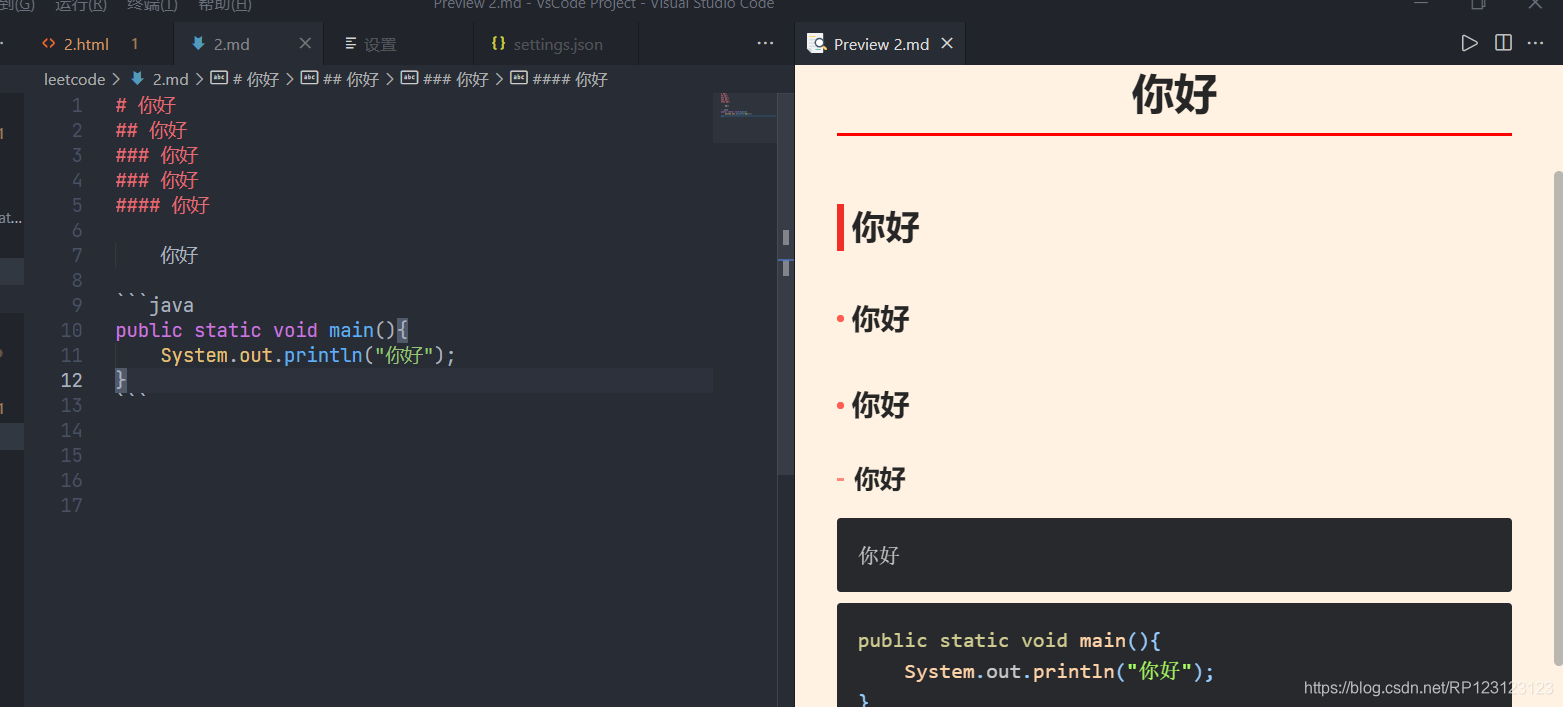
Task: Click the 运行(R) menu
Action: tap(81, 5)
